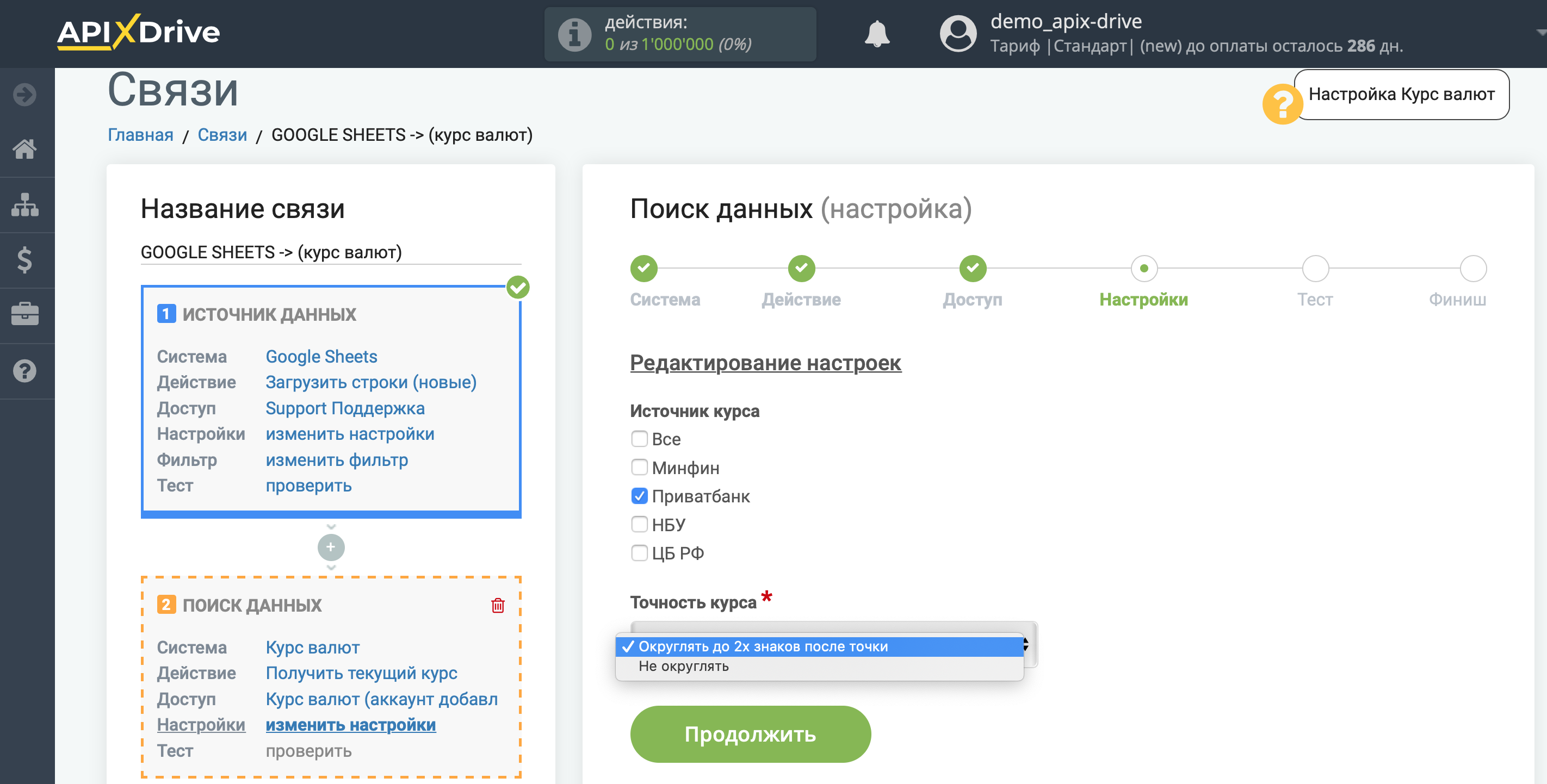This screenshot has height=784, width=1547.
Task: Click the orange question mark help icon
Action: click(1282, 104)
